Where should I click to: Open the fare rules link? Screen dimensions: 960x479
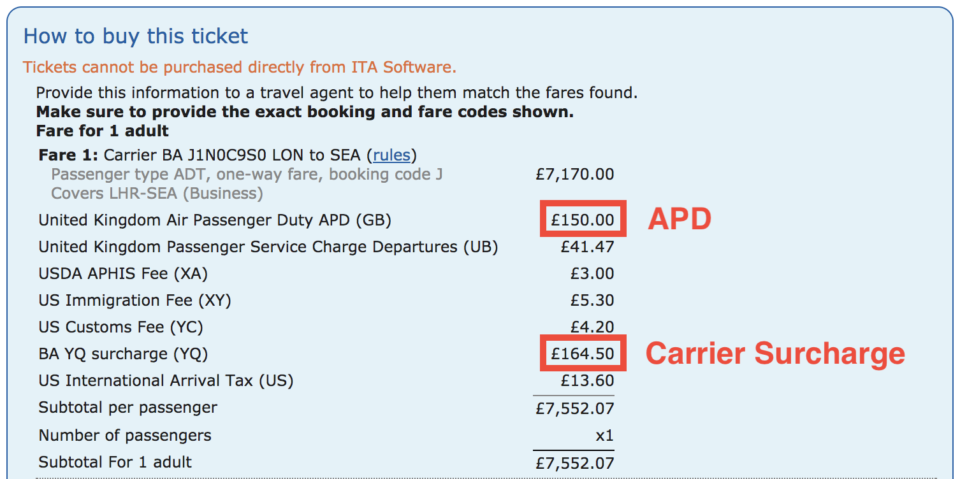coord(392,155)
